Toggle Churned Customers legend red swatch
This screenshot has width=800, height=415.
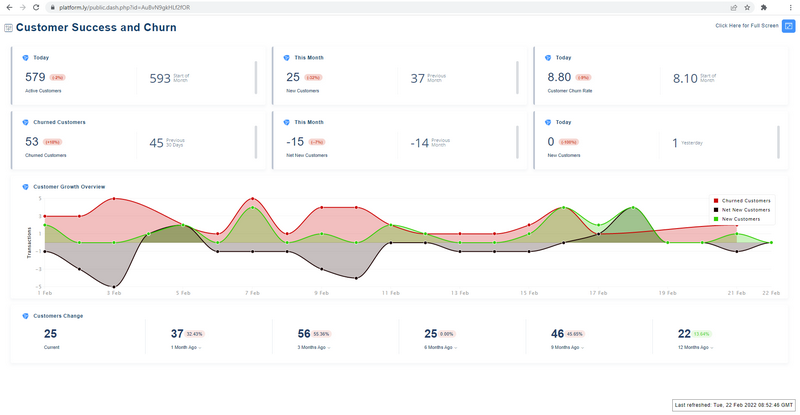(x=716, y=201)
